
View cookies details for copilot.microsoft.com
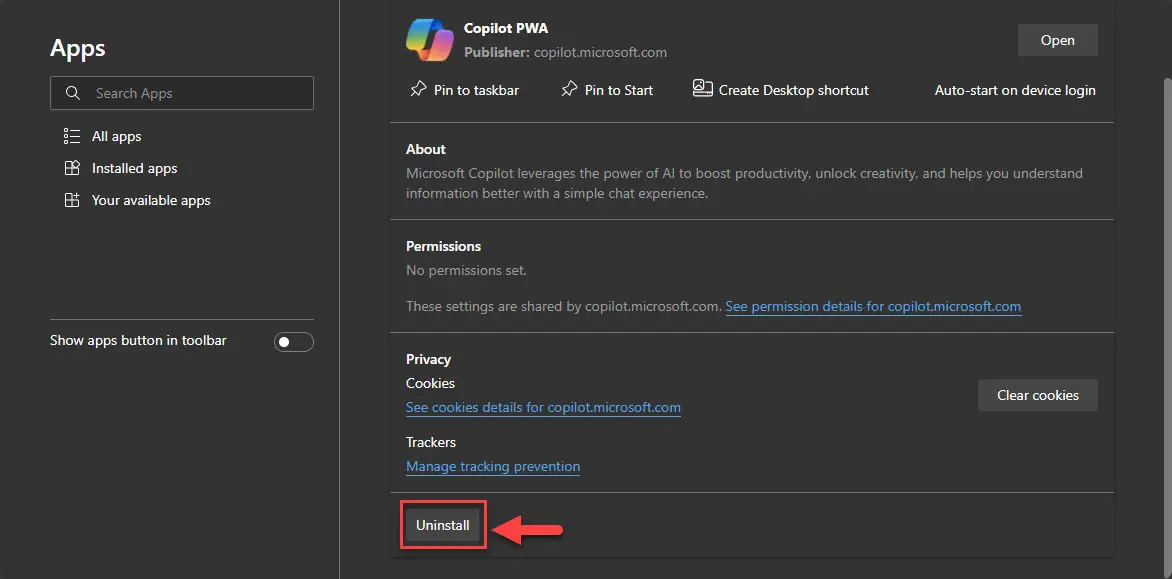[x=543, y=407]
